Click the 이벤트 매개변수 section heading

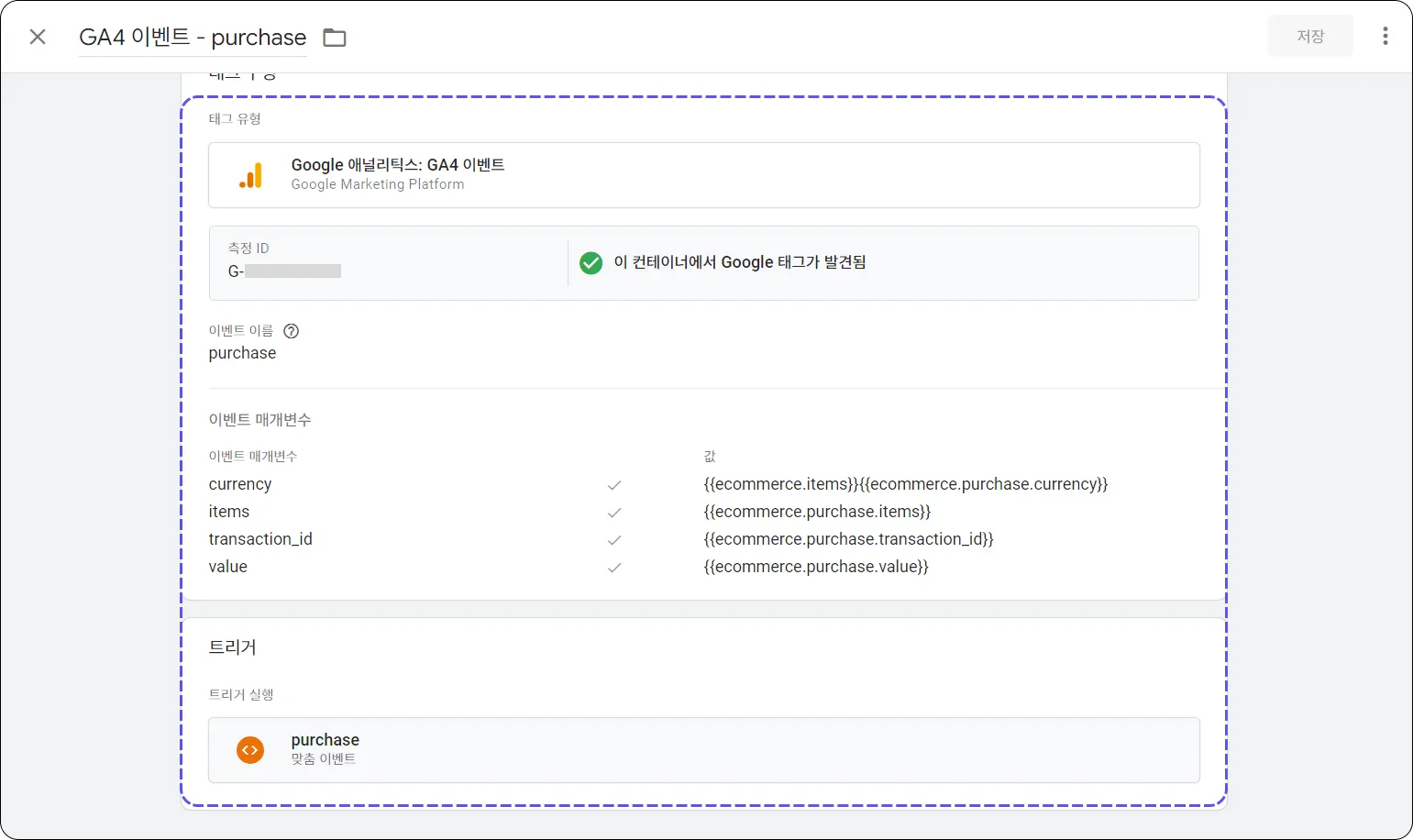pyautogui.click(x=259, y=420)
